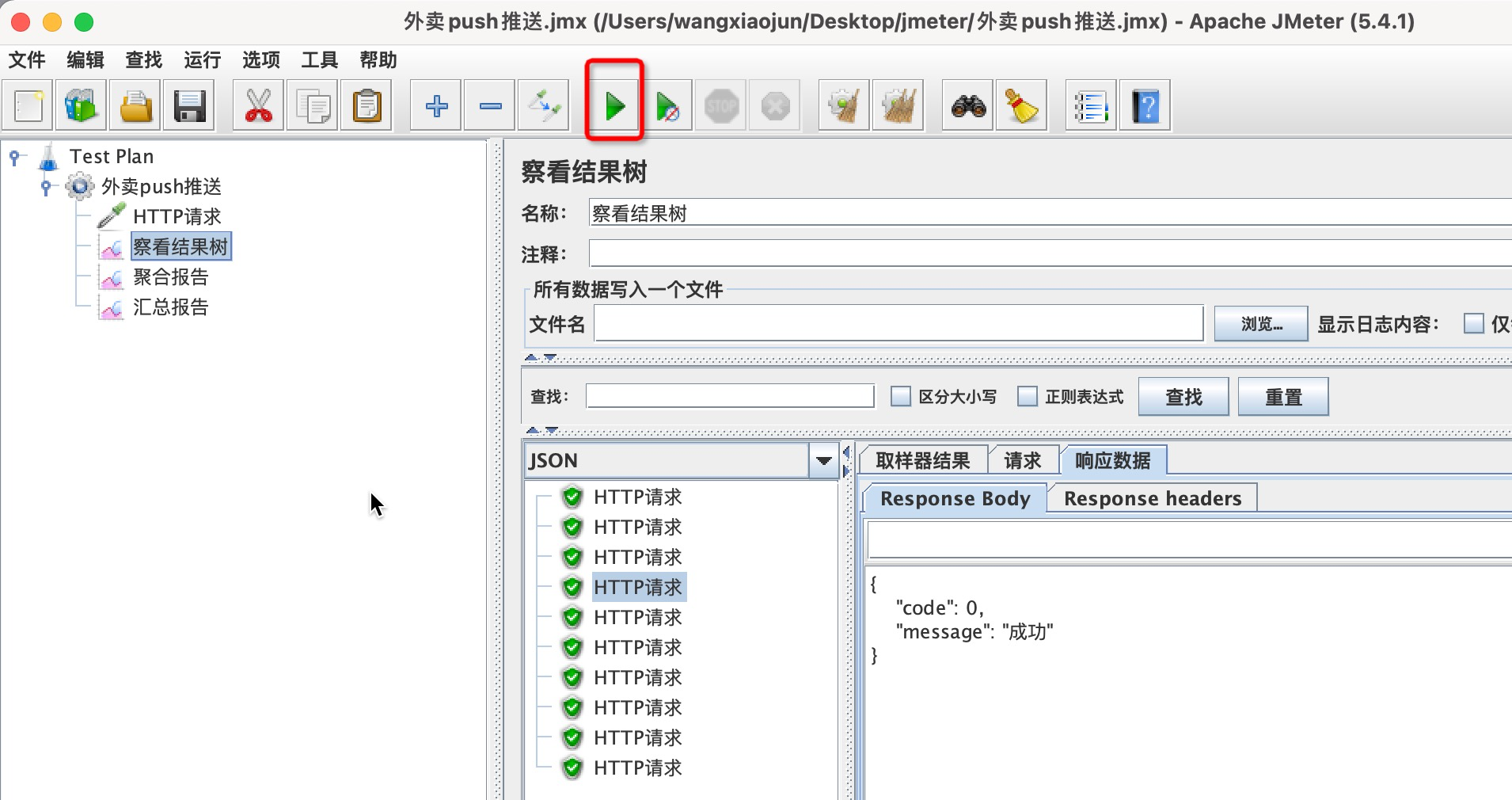1512x800 pixels.
Task: Open the 查找 menu in the menu bar
Action: [x=144, y=60]
